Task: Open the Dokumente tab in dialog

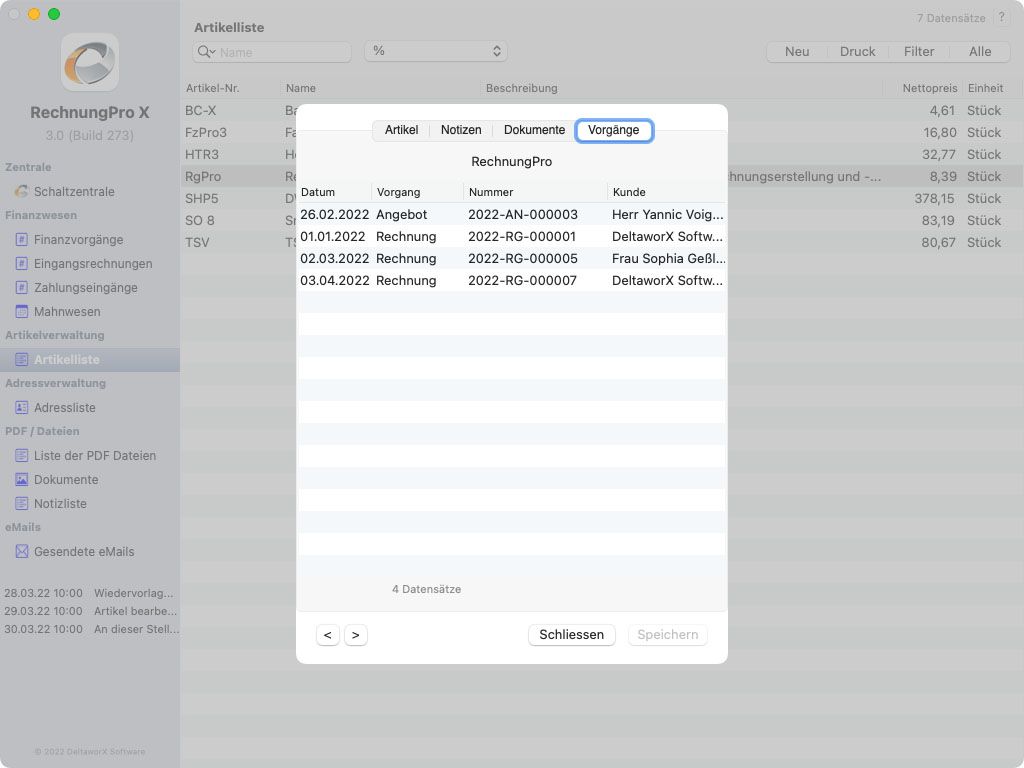Action: tap(534, 130)
